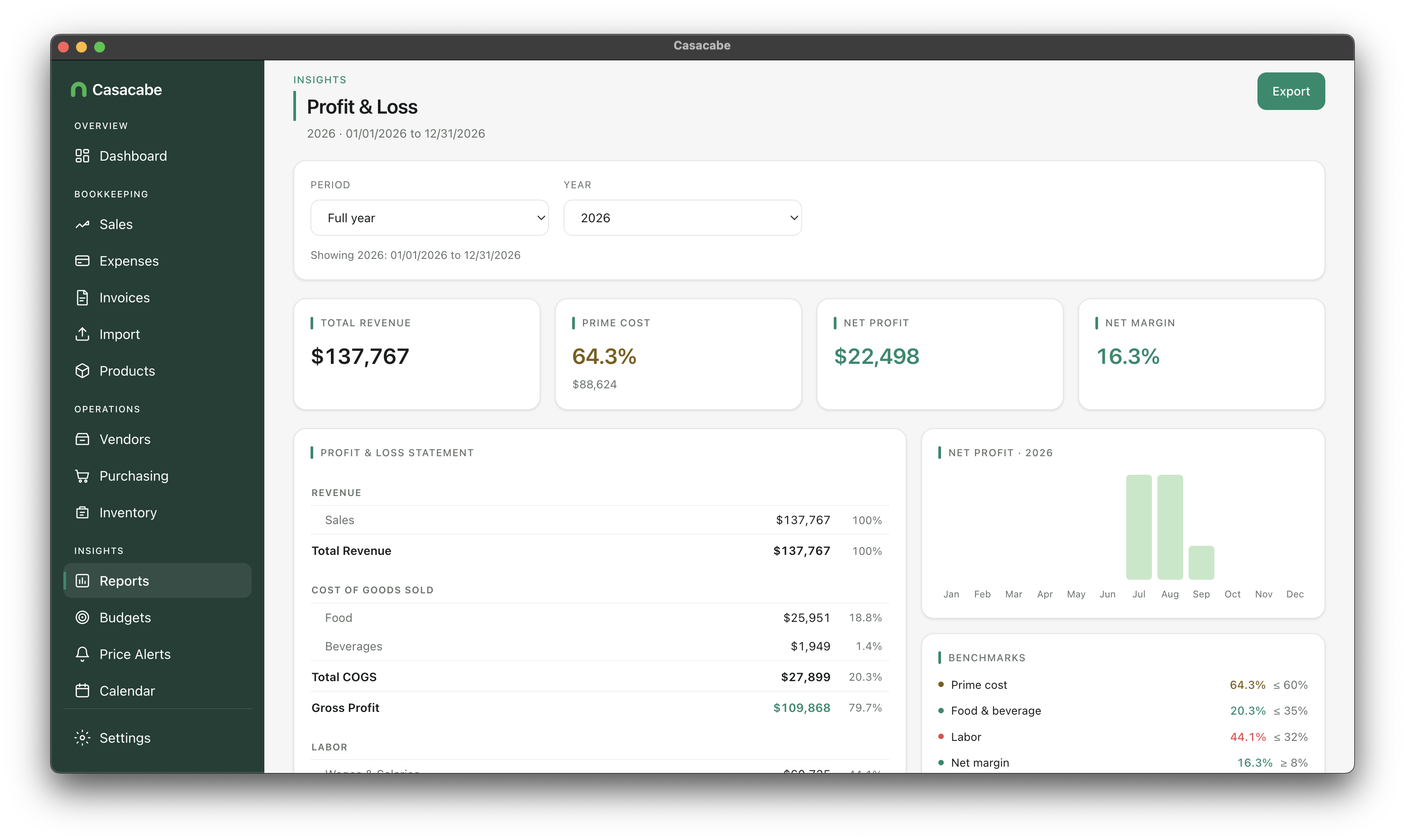The image size is (1405, 840).
Task: Click the Calendar icon in sidebar
Action: pos(82,691)
